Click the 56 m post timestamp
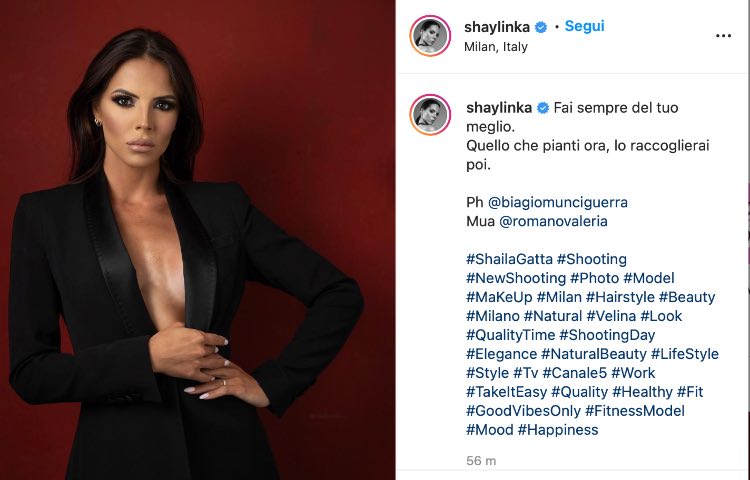 pyautogui.click(x=481, y=461)
